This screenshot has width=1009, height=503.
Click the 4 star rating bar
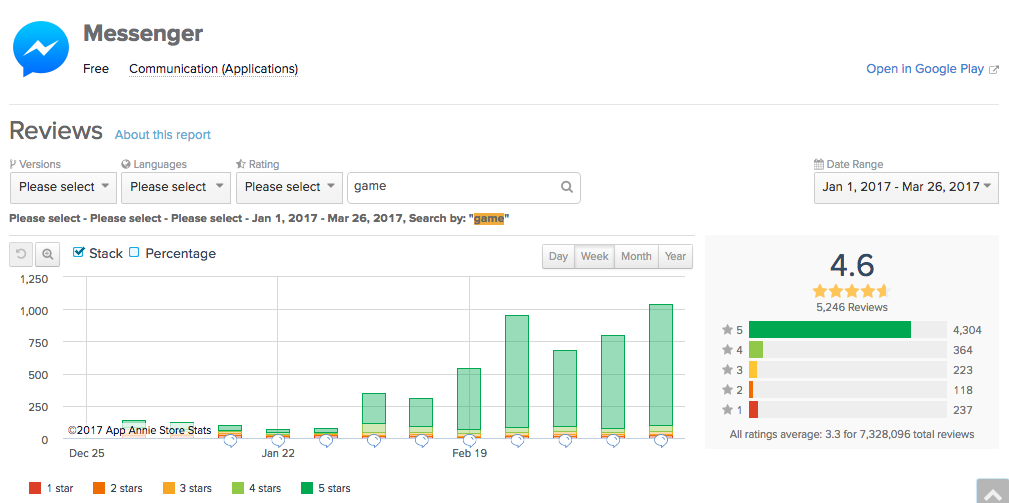tap(848, 350)
